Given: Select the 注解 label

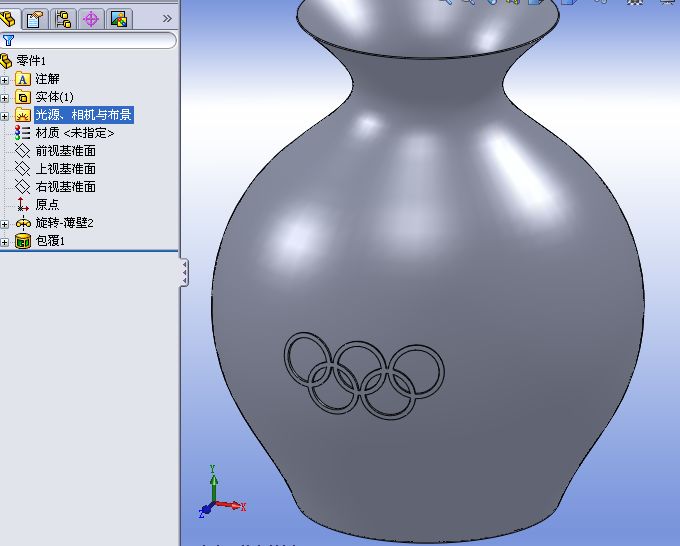Looking at the screenshot, I should [x=47, y=79].
